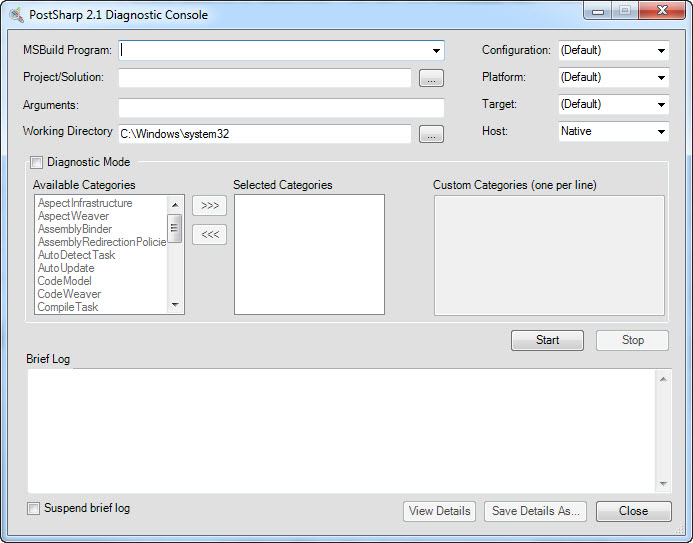Enable the Diagnostic Mode checkbox
The image size is (693, 543).
(x=36, y=163)
